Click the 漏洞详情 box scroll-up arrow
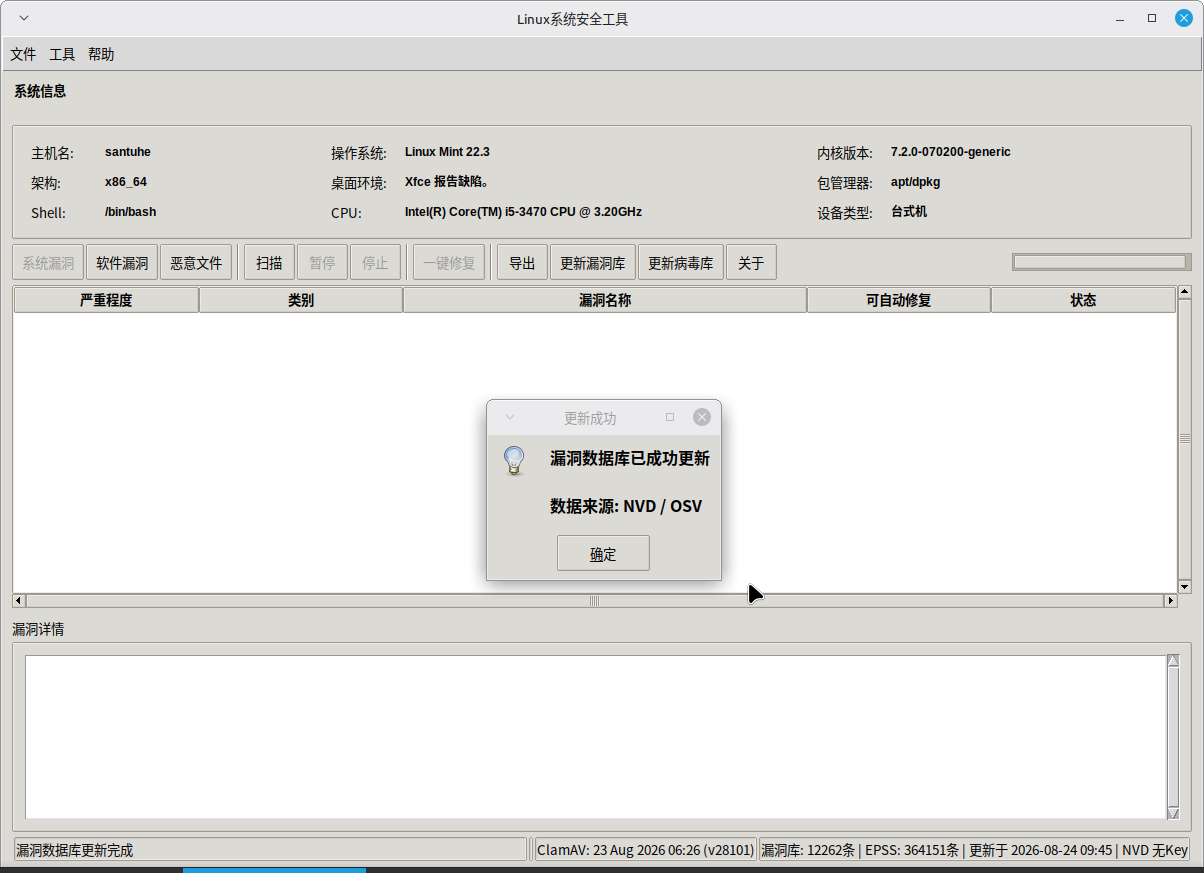The height and width of the screenshot is (873, 1204). pos(1173,661)
